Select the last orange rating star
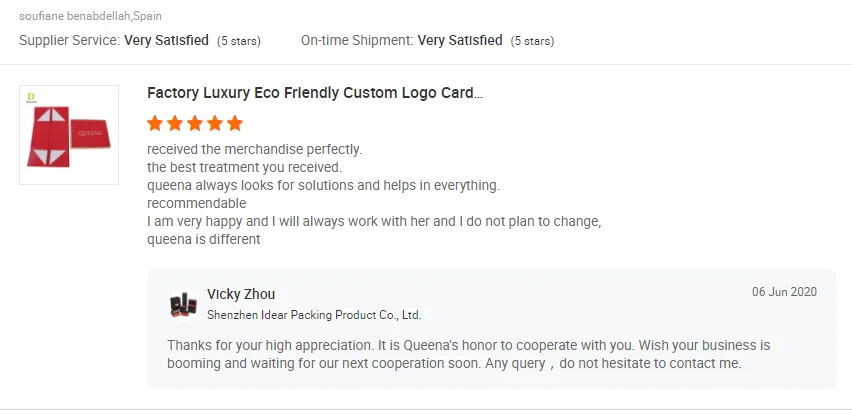Viewport: 852px width, 410px height. tap(235, 124)
